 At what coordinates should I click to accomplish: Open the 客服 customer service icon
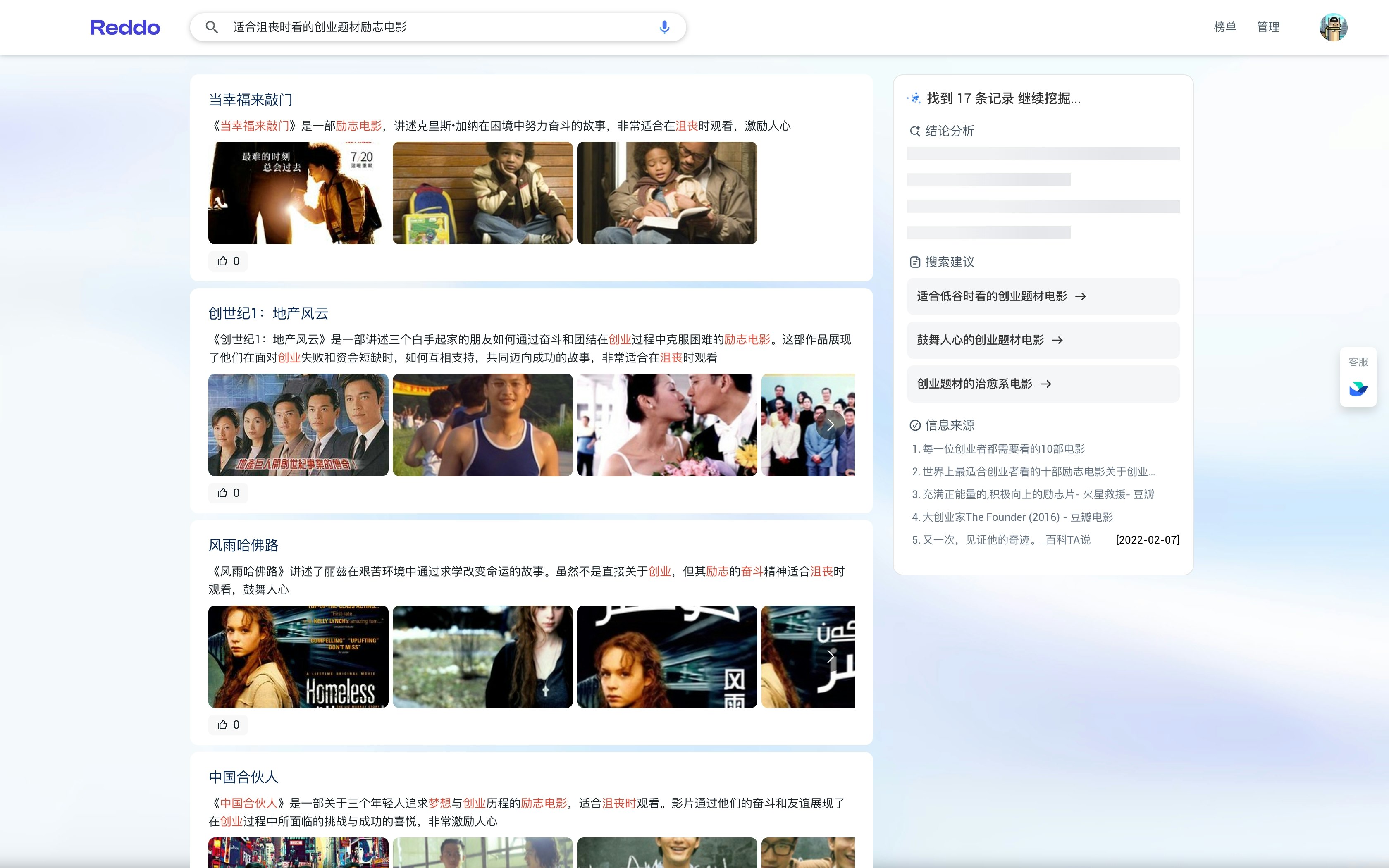pos(1358,389)
